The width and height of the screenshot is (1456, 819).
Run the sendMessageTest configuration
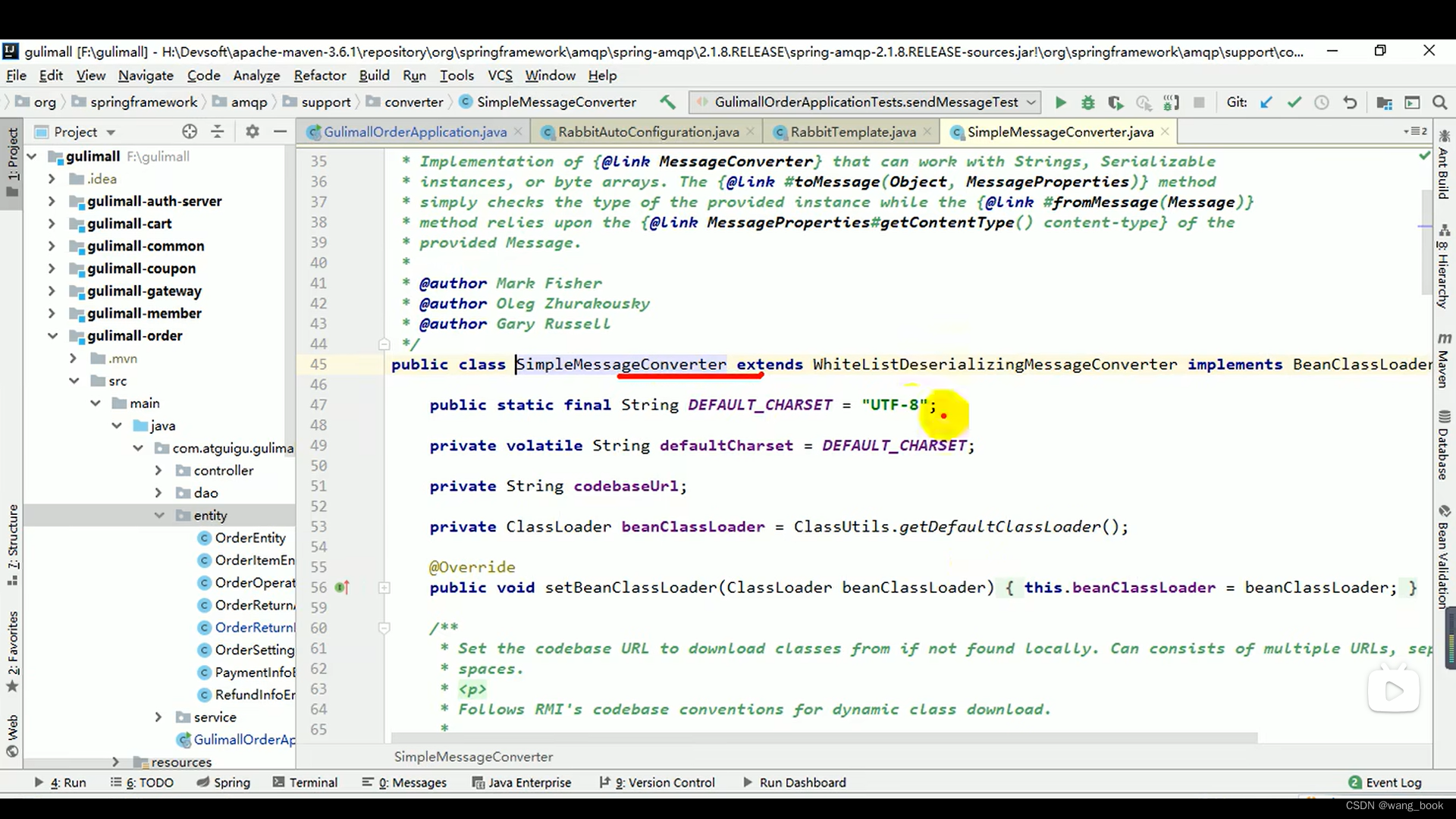pos(1060,102)
